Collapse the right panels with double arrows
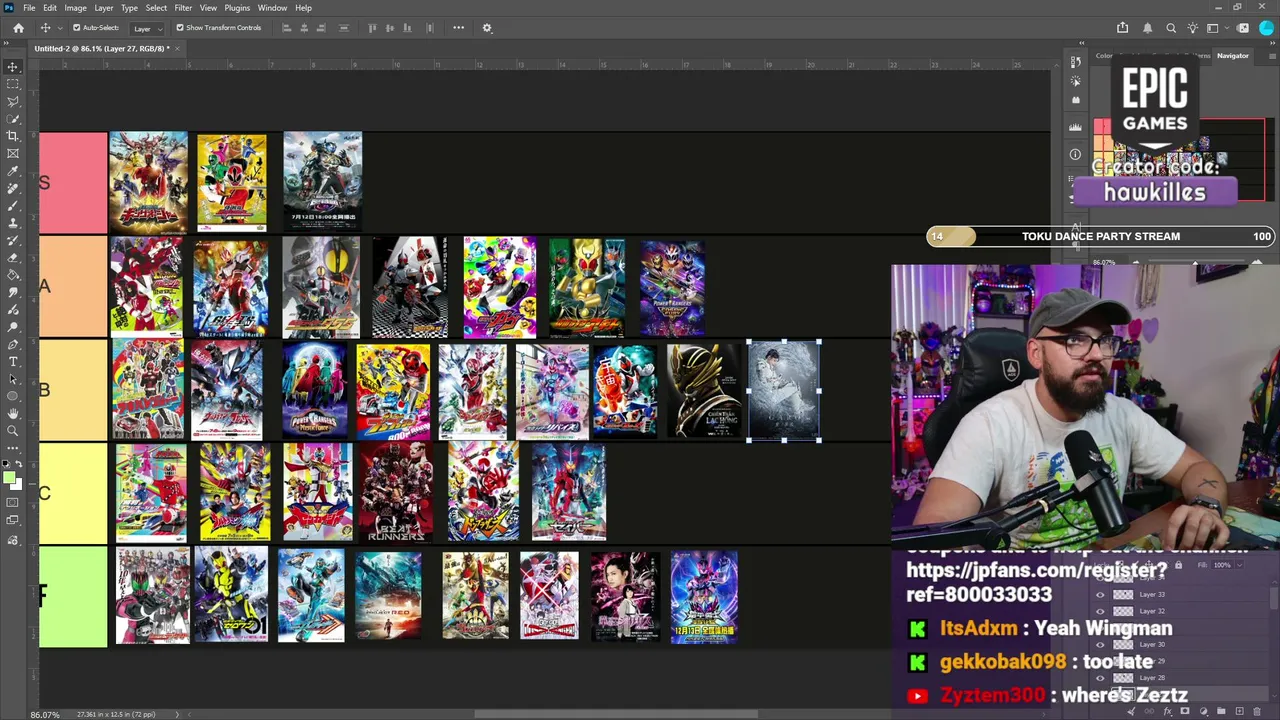 pos(1273,44)
